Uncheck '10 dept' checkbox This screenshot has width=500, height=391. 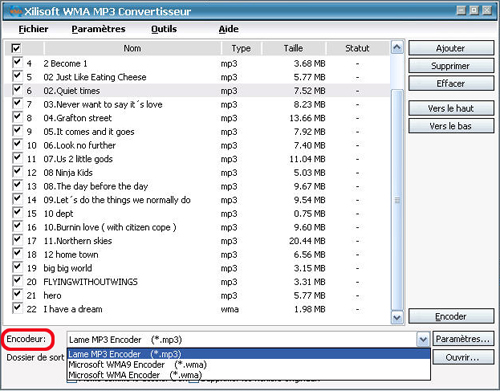coord(17,213)
